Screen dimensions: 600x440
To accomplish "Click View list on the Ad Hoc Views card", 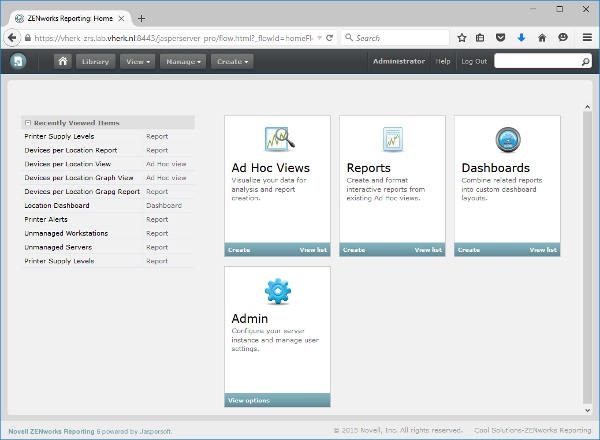I will (x=313, y=250).
